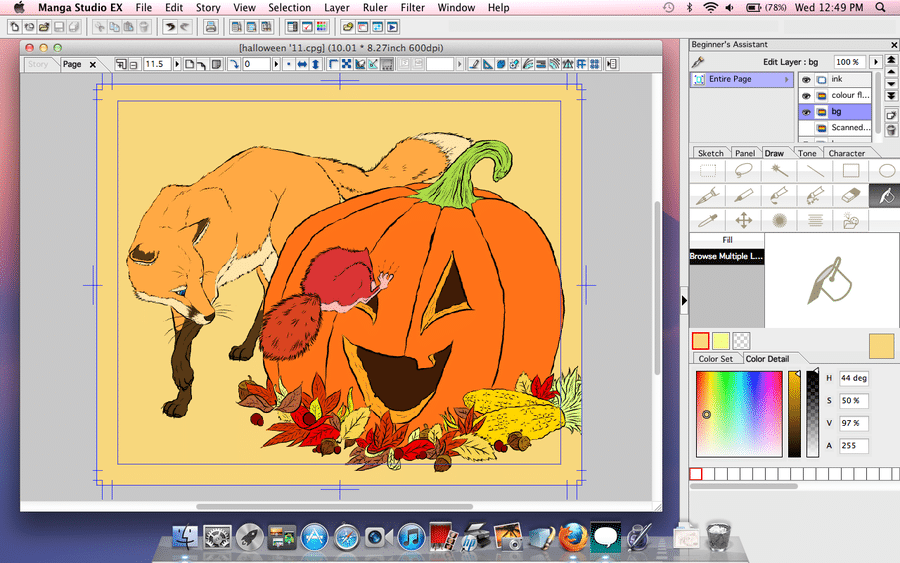Show the Scanned... layer visibility box
Viewport: 900px width, 563px height.
(806, 128)
